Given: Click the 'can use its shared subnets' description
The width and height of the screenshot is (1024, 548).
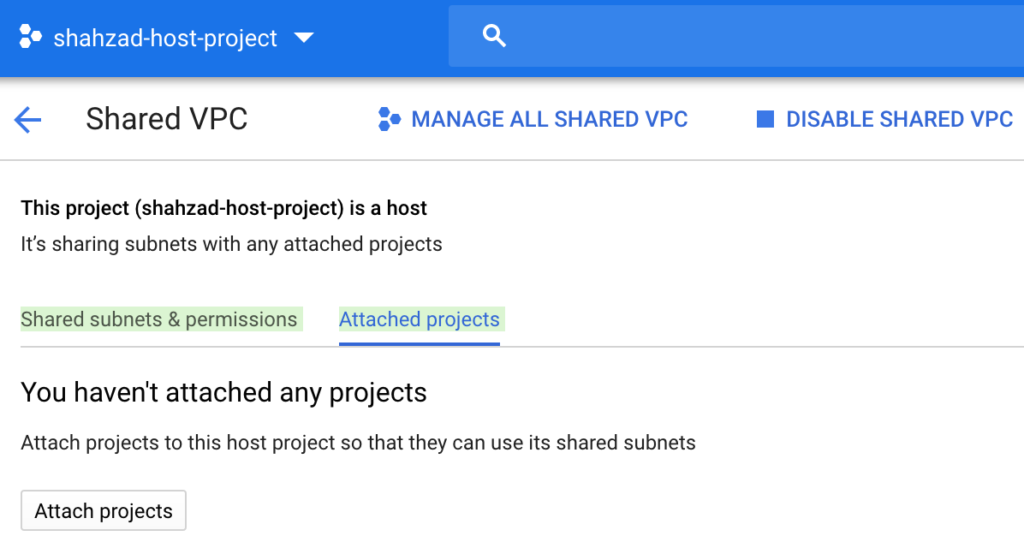Looking at the screenshot, I should click(x=358, y=443).
